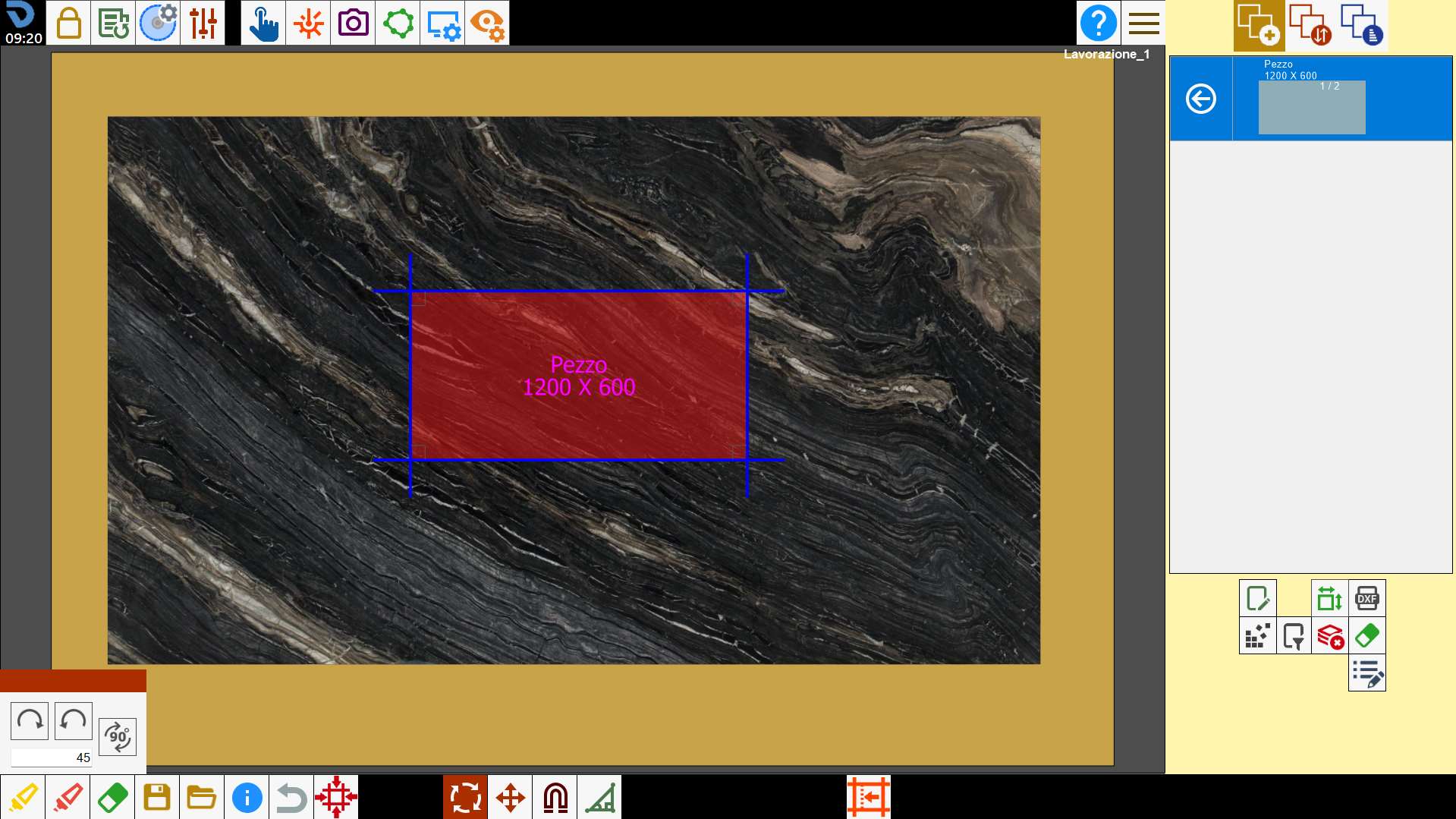Image resolution: width=1456 pixels, height=819 pixels.
Task: Click the magnet snap tool
Action: click(555, 797)
